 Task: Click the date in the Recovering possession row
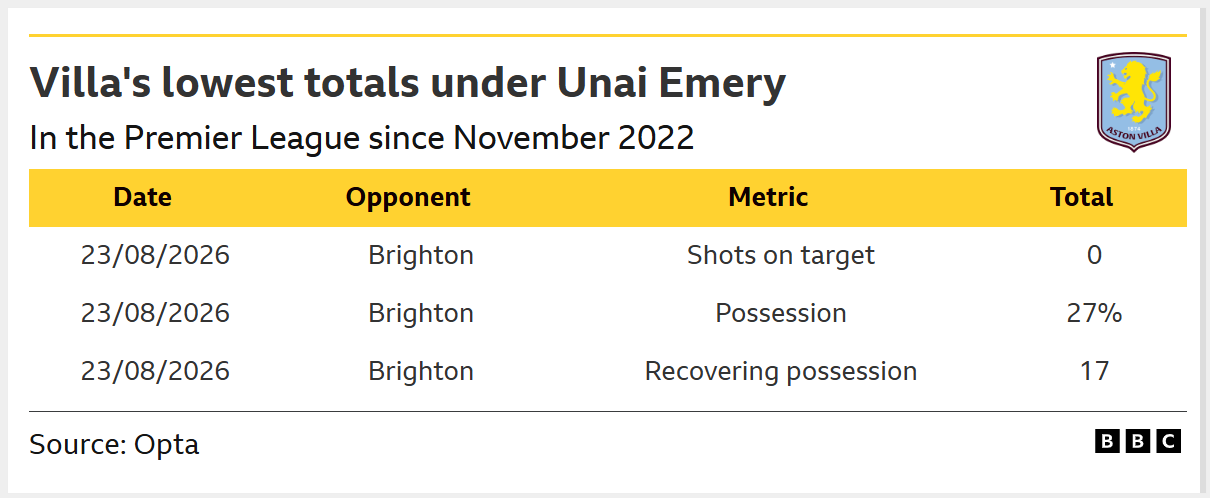(155, 371)
